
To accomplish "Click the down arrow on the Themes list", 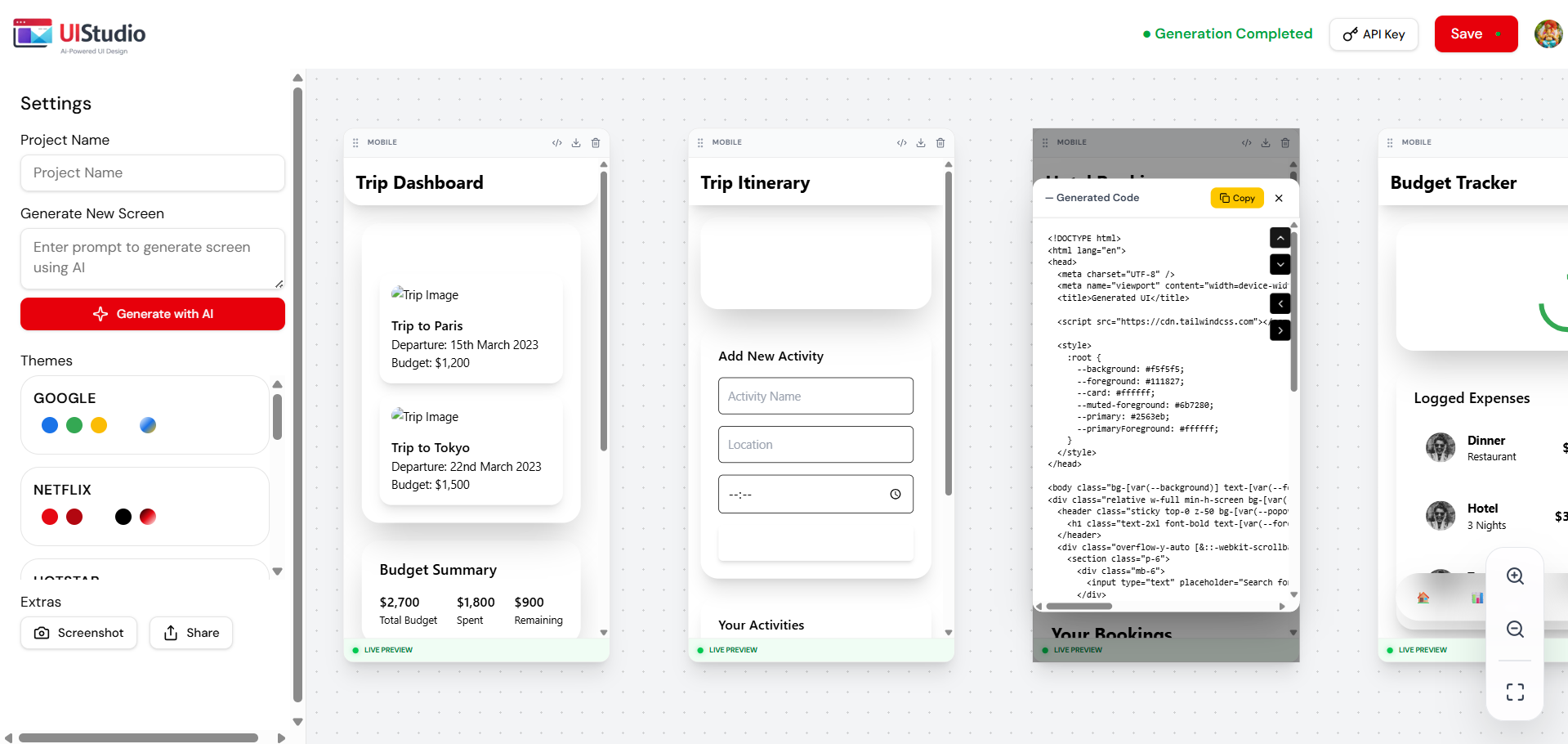I will tap(278, 572).
